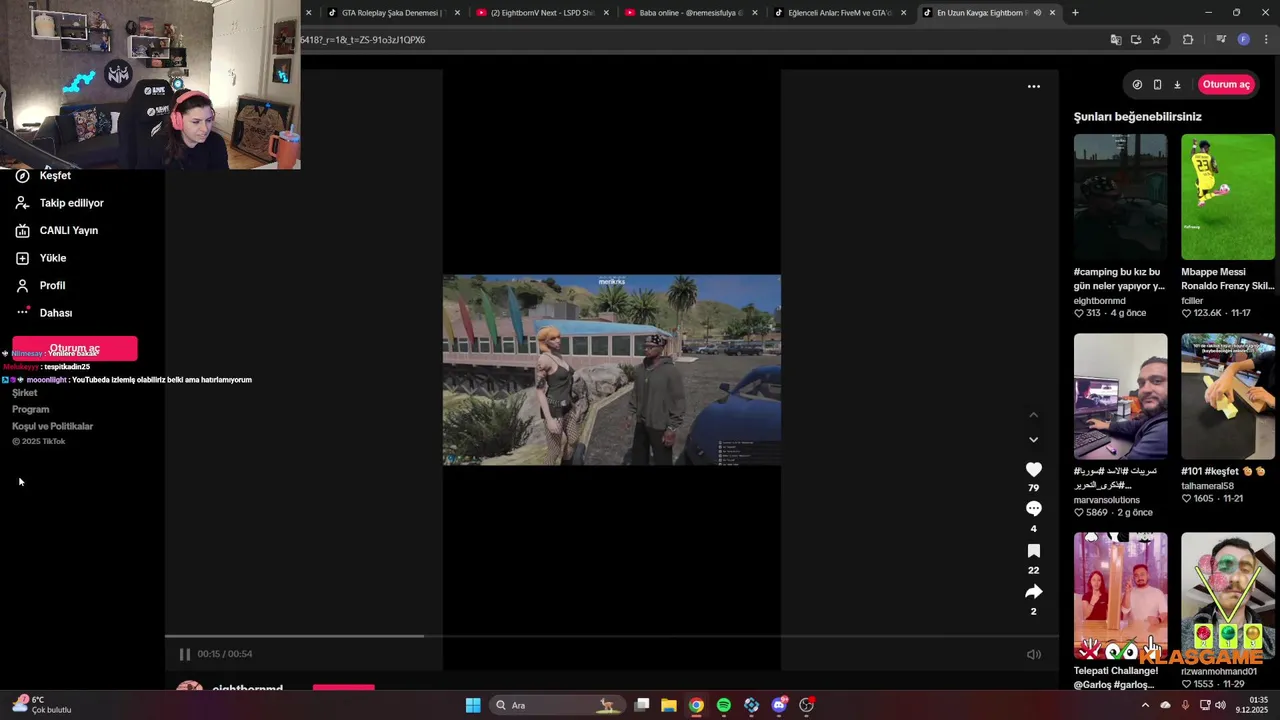
Task: Open the taskbar weather widget
Action: (x=40, y=705)
